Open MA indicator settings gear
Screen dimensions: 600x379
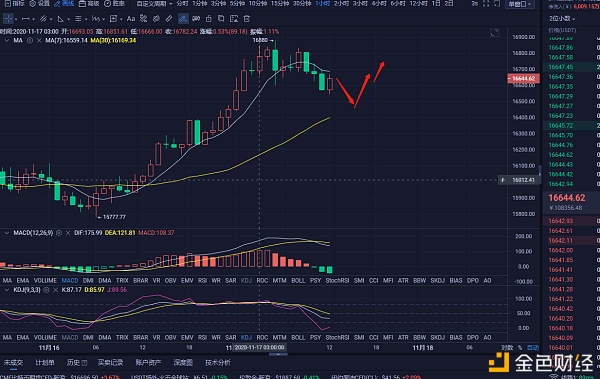pos(29,40)
